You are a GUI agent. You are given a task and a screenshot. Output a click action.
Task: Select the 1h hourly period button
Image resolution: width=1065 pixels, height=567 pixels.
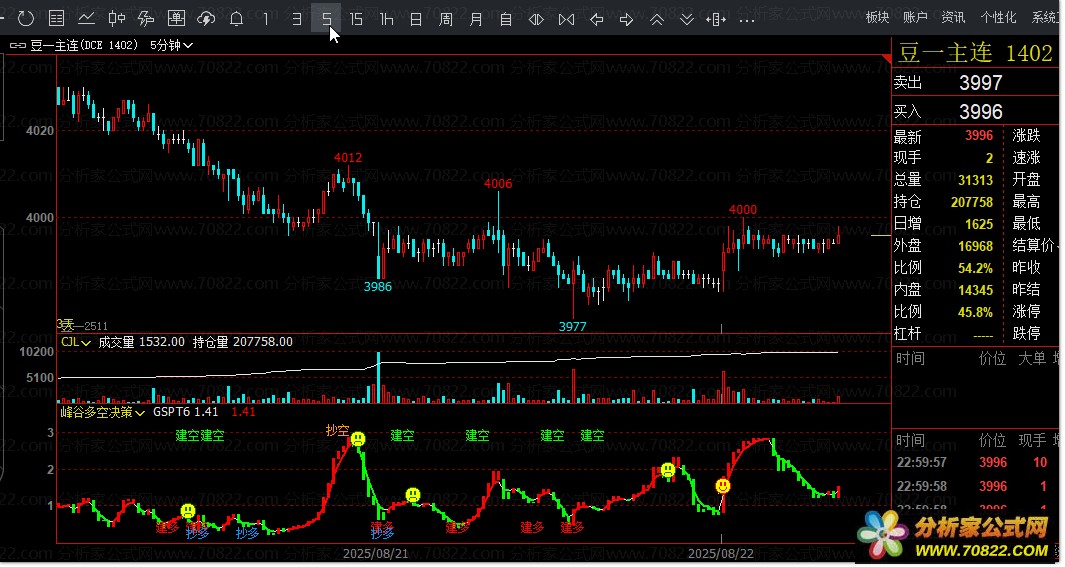pyautogui.click(x=386, y=19)
